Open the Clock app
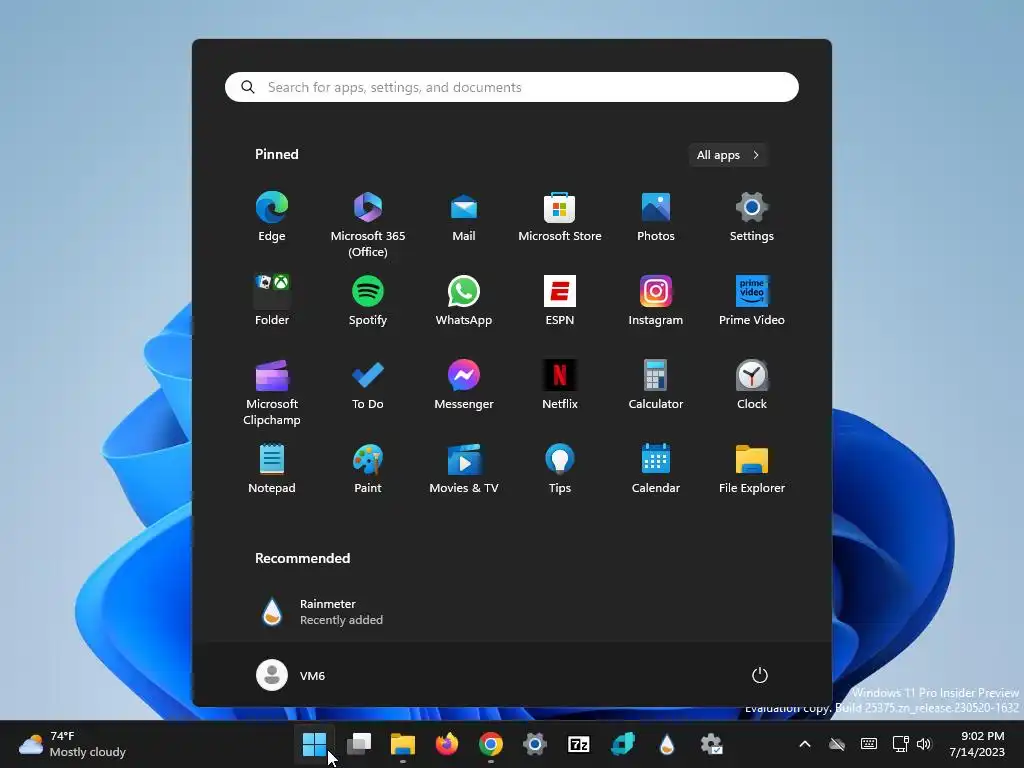 [x=752, y=385]
